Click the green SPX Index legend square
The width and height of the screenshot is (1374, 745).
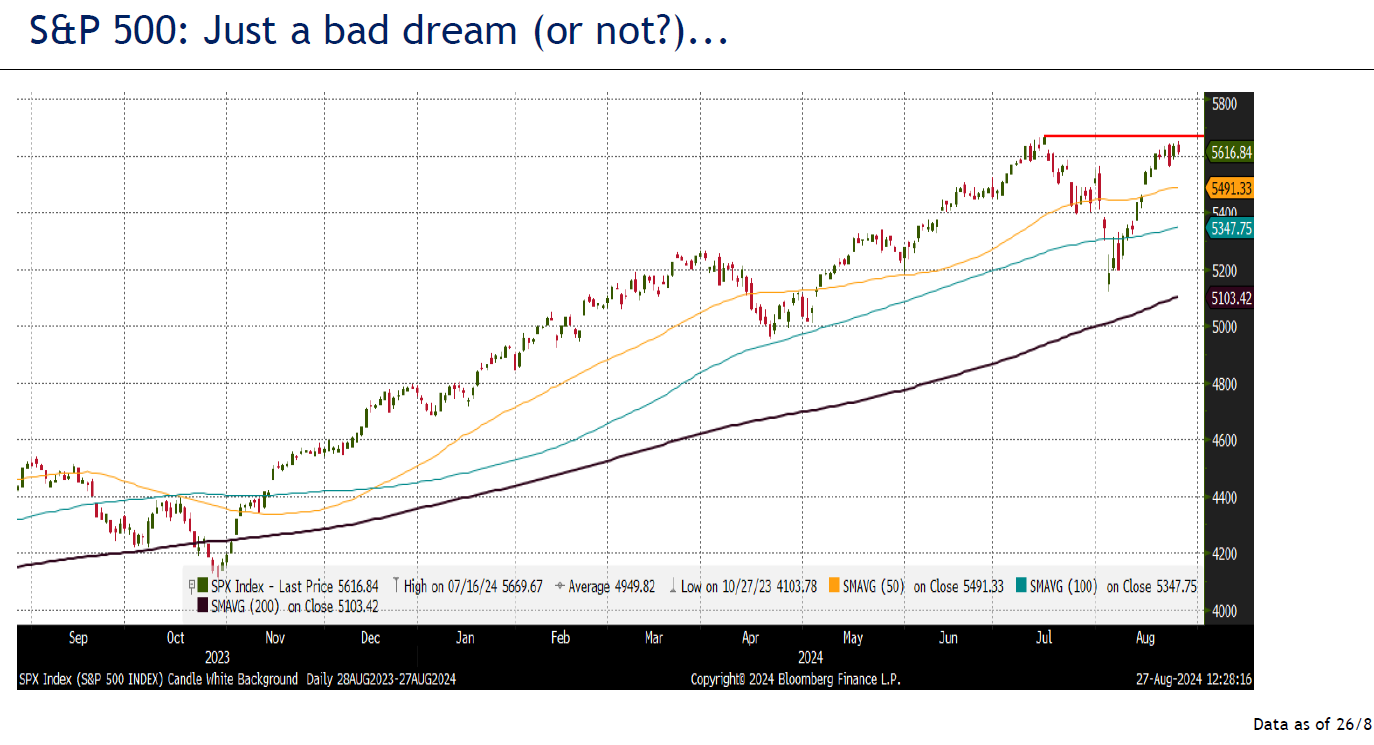coord(202,586)
